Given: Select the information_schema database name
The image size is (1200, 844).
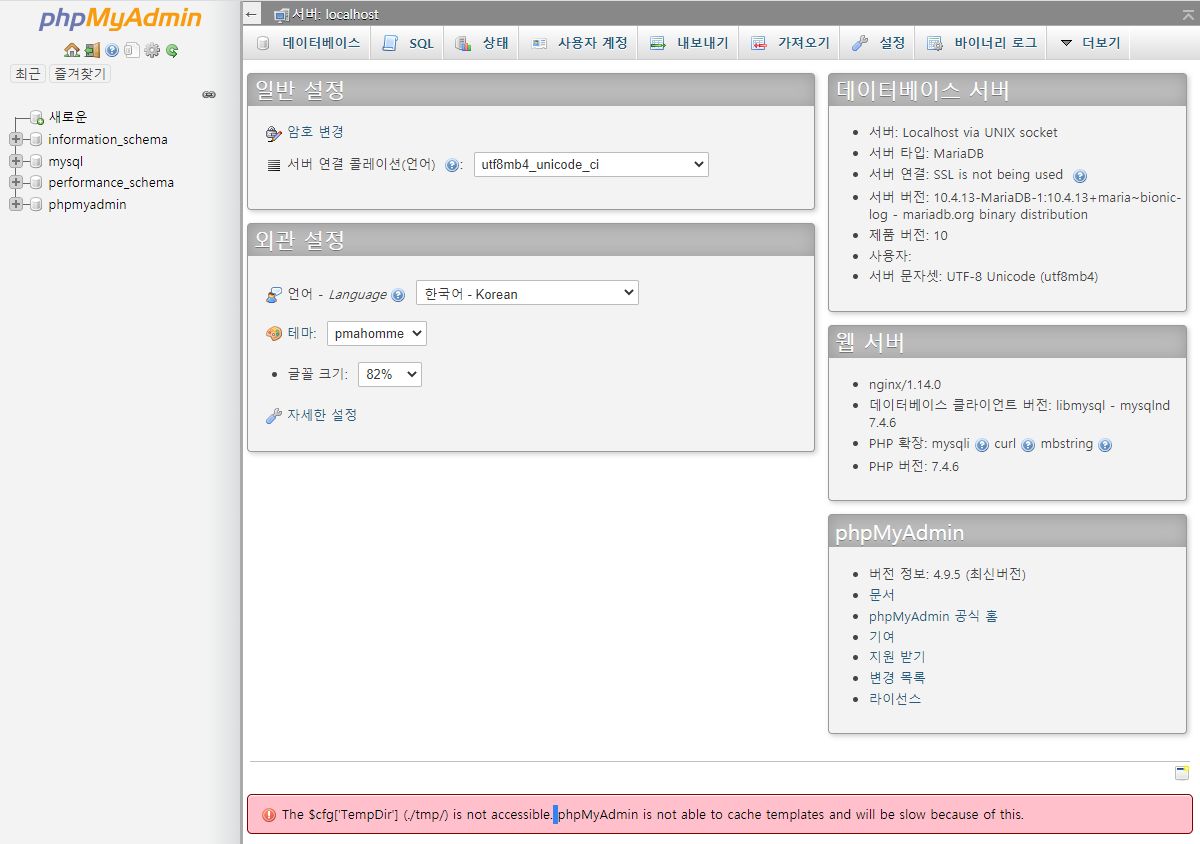Looking at the screenshot, I should (x=108, y=139).
